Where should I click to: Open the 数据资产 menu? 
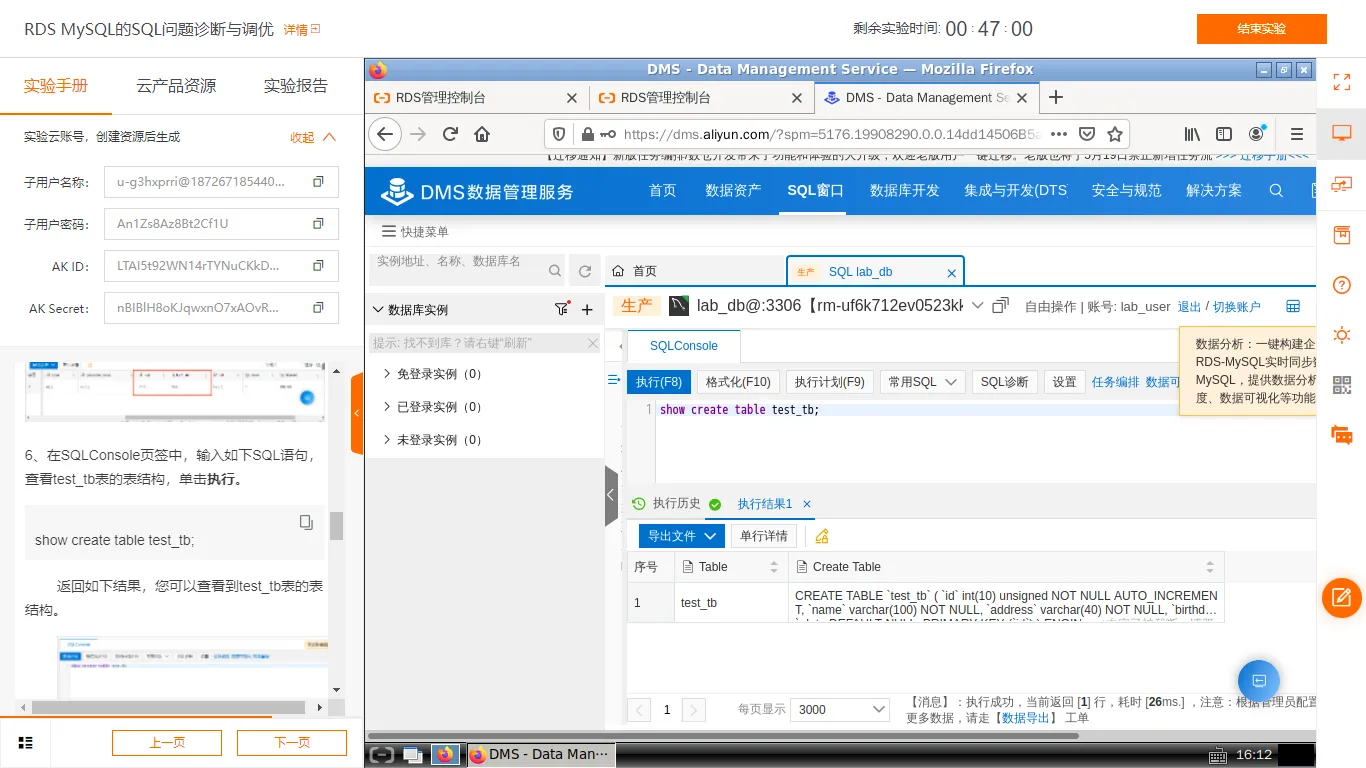click(x=733, y=190)
